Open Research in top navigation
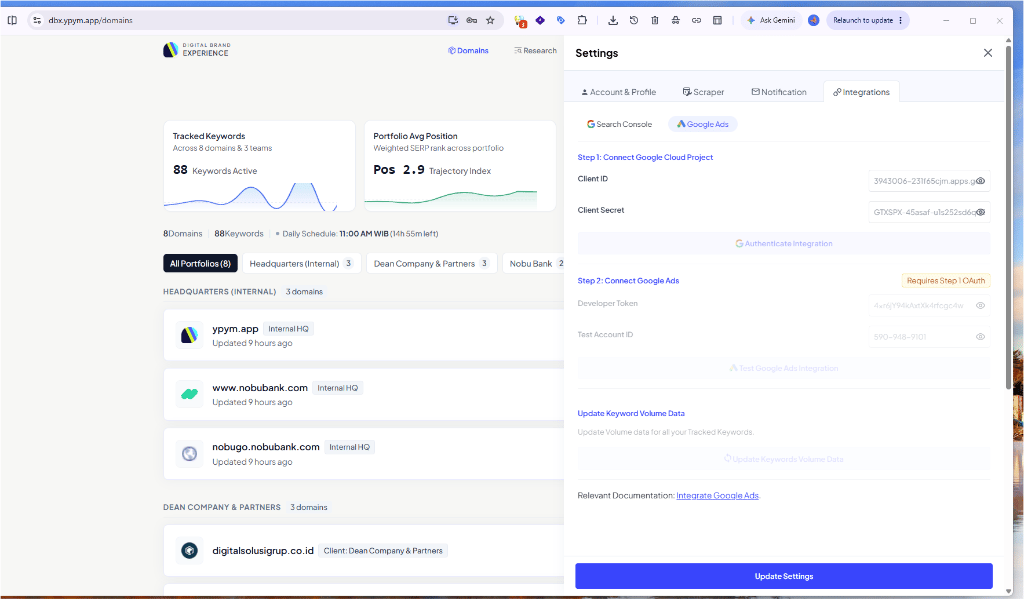This screenshot has width=1024, height=599. [536, 50]
